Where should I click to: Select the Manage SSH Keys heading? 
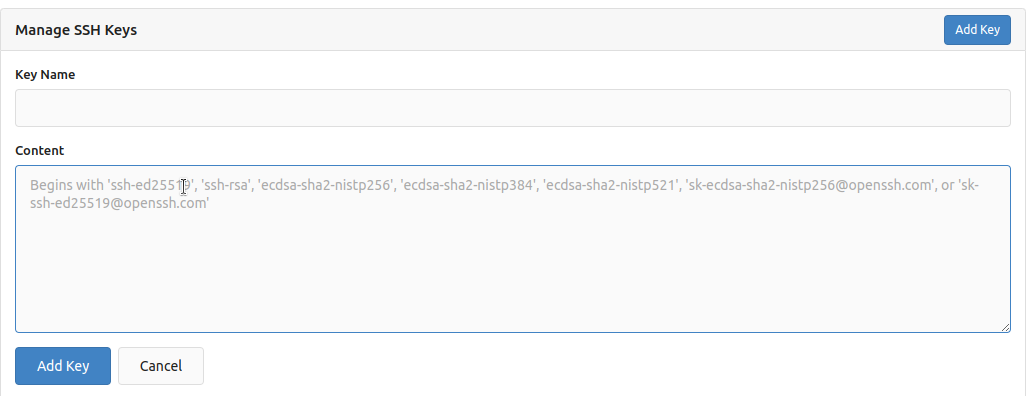pyautogui.click(x=76, y=30)
